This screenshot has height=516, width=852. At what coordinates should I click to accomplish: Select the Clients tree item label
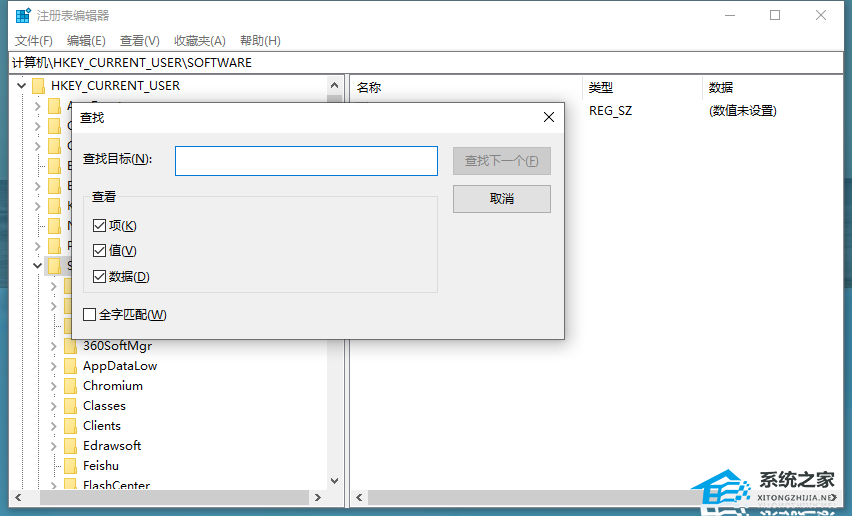click(x=102, y=426)
